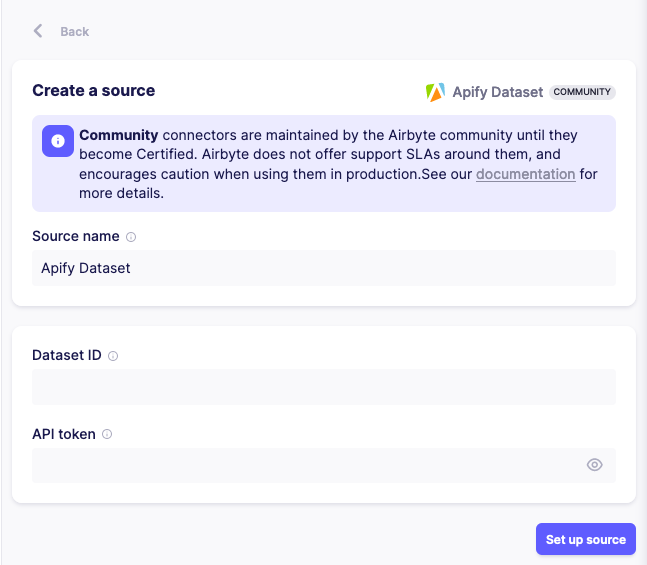Go back using the Back text link

coord(74,32)
